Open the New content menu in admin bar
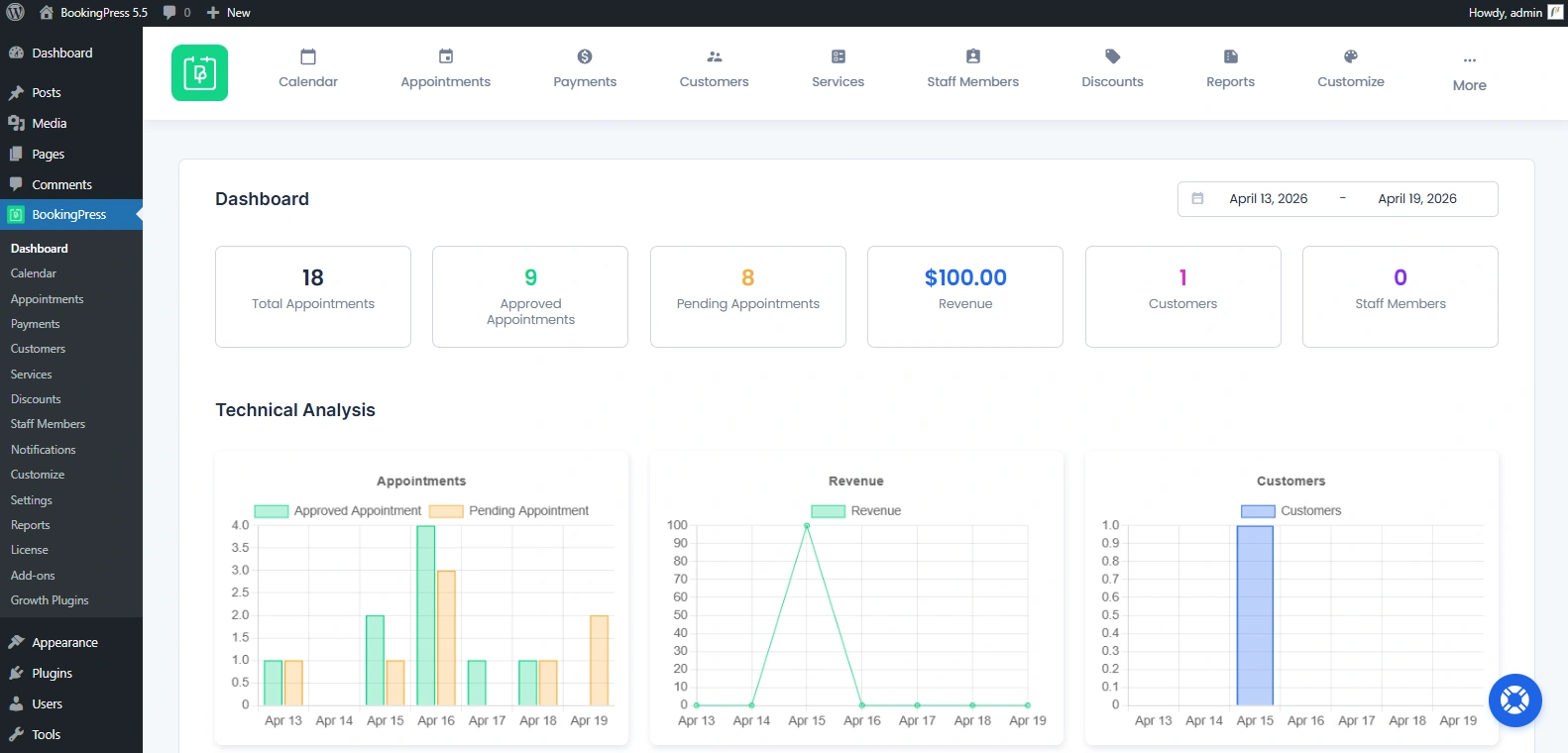The height and width of the screenshot is (753, 1568). [x=228, y=13]
